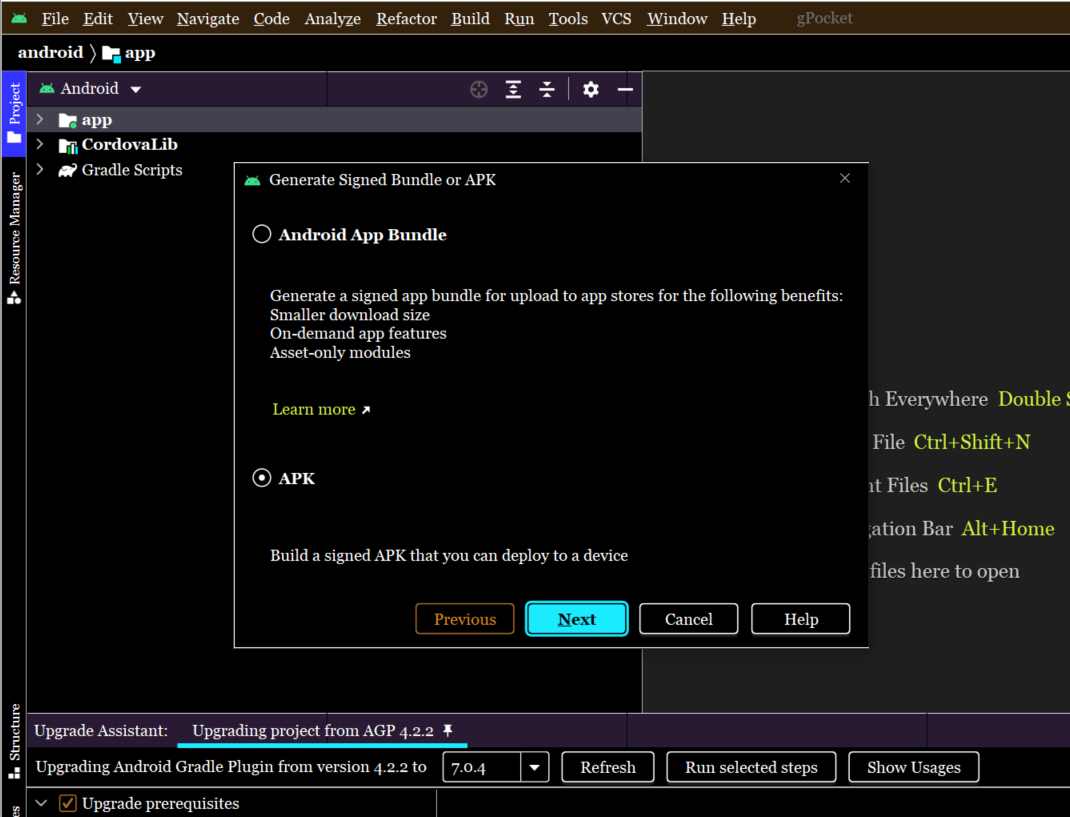The image size is (1070, 817).
Task: Switch to Upgrading project from AGP 4.2.2 tab
Action: coord(322,731)
